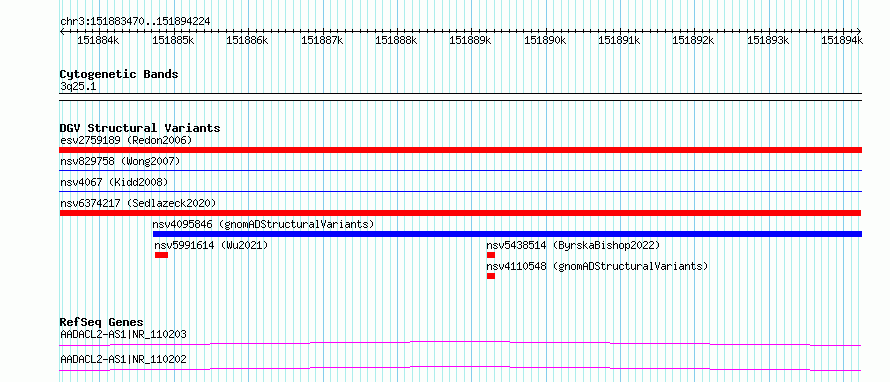Click the Cytogenetic Bands track title
Screen dimensions: 890x382
point(119,74)
